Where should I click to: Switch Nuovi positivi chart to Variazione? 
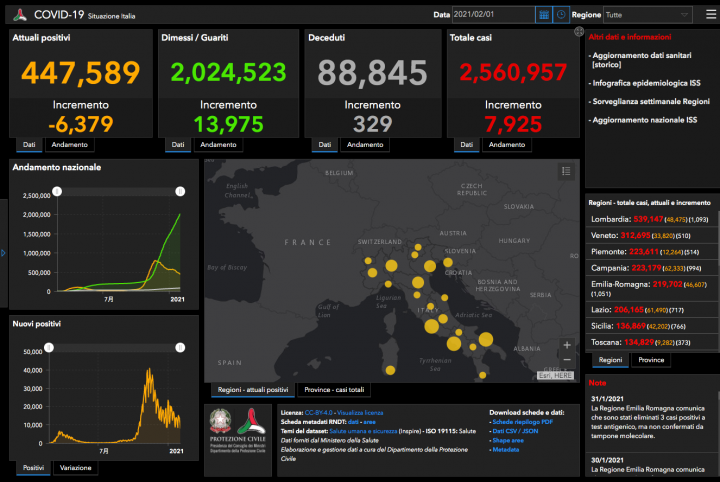coord(76,467)
